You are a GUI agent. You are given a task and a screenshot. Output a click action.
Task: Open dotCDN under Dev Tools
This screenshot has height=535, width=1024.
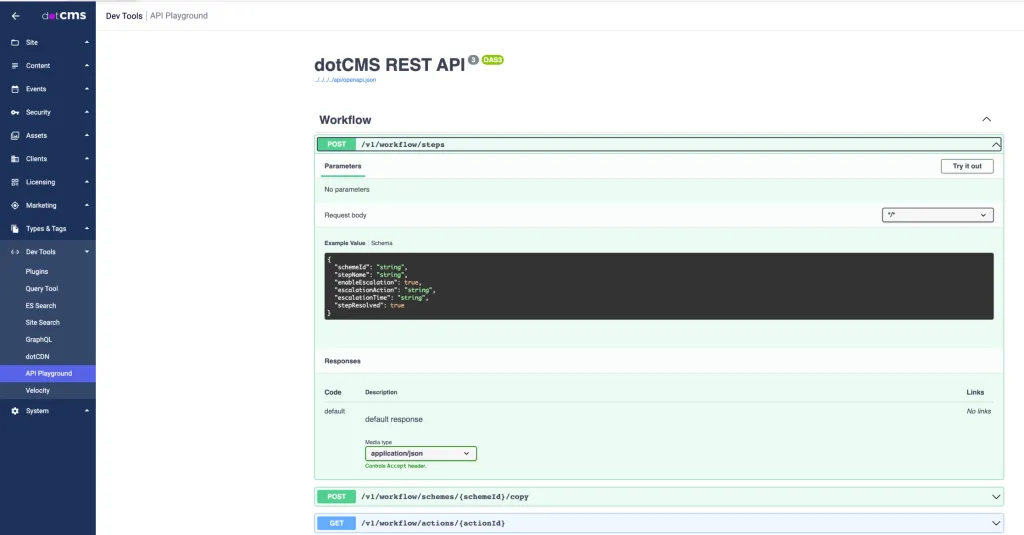[x=37, y=357]
